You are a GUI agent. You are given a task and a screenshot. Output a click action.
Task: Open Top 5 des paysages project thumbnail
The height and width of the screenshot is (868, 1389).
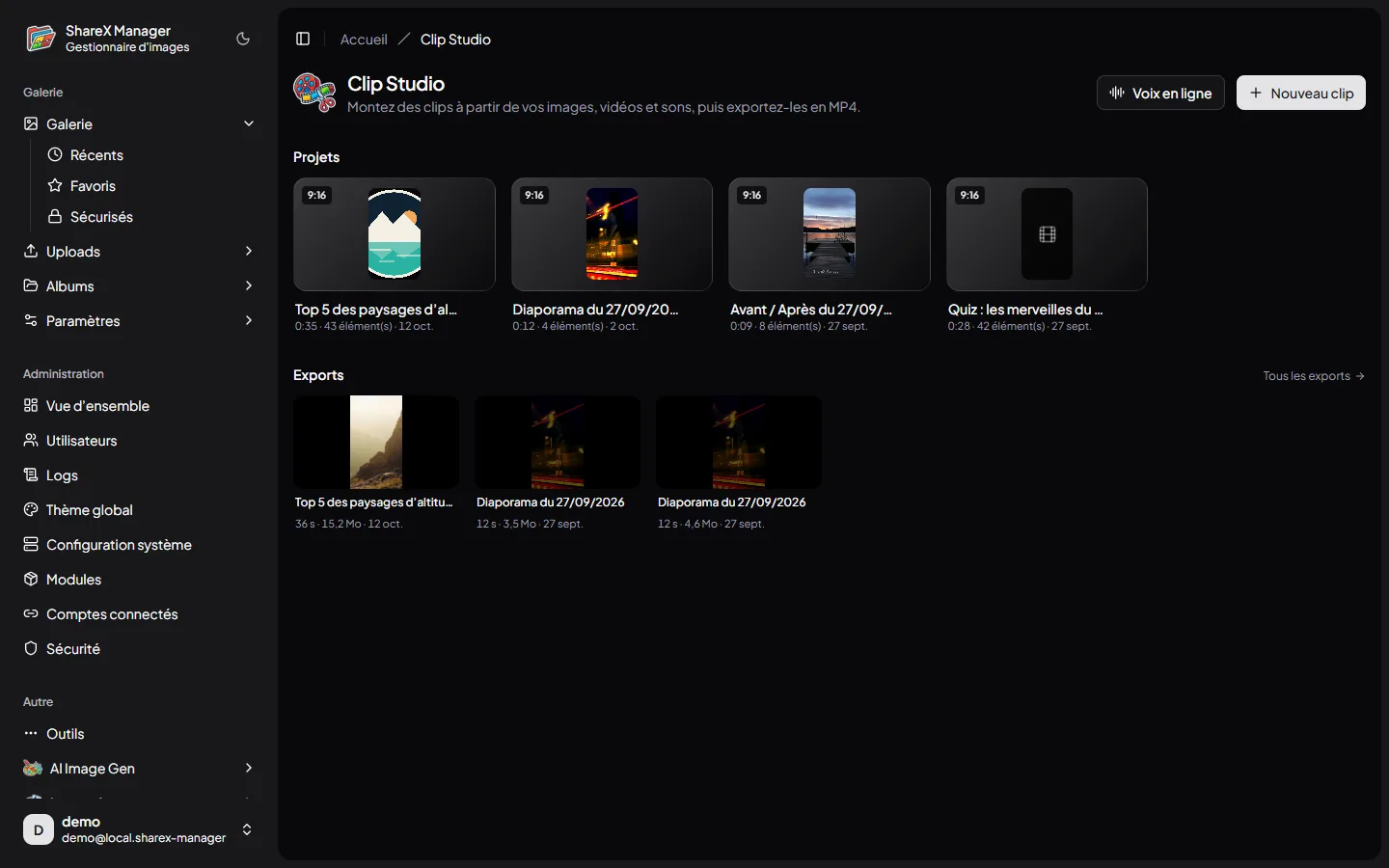click(395, 234)
